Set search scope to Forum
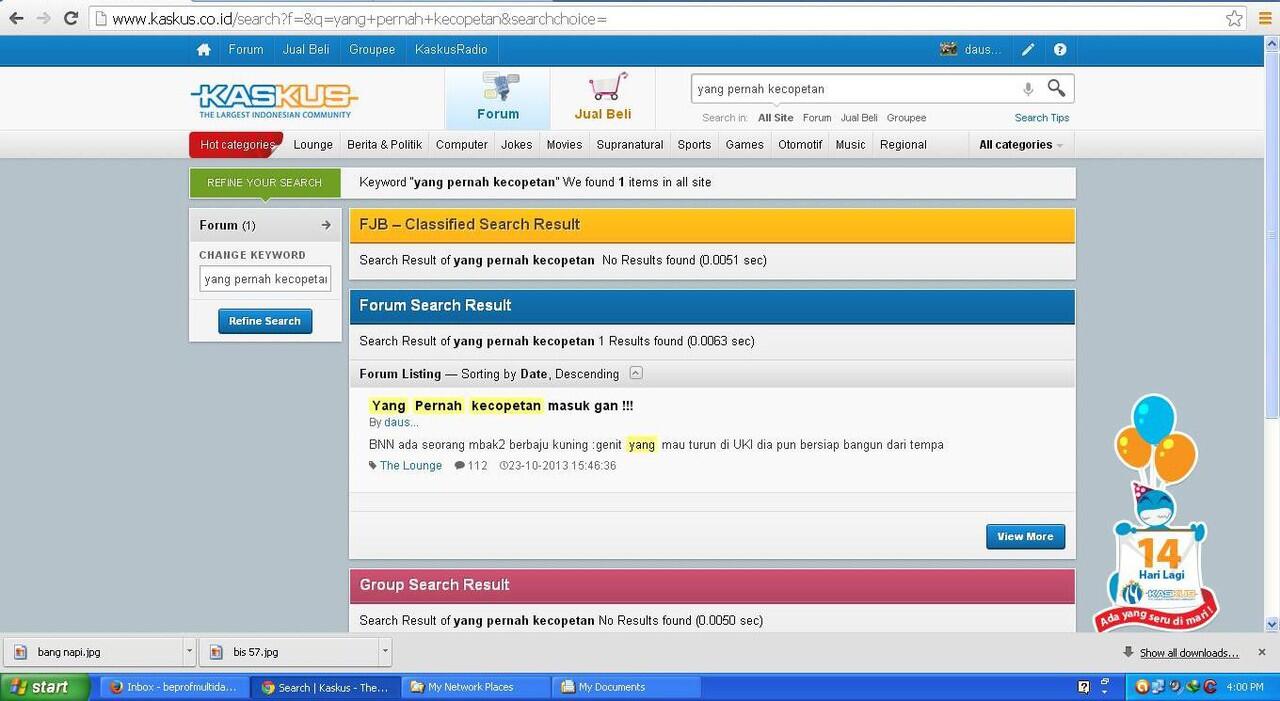The image size is (1280, 701). (817, 118)
